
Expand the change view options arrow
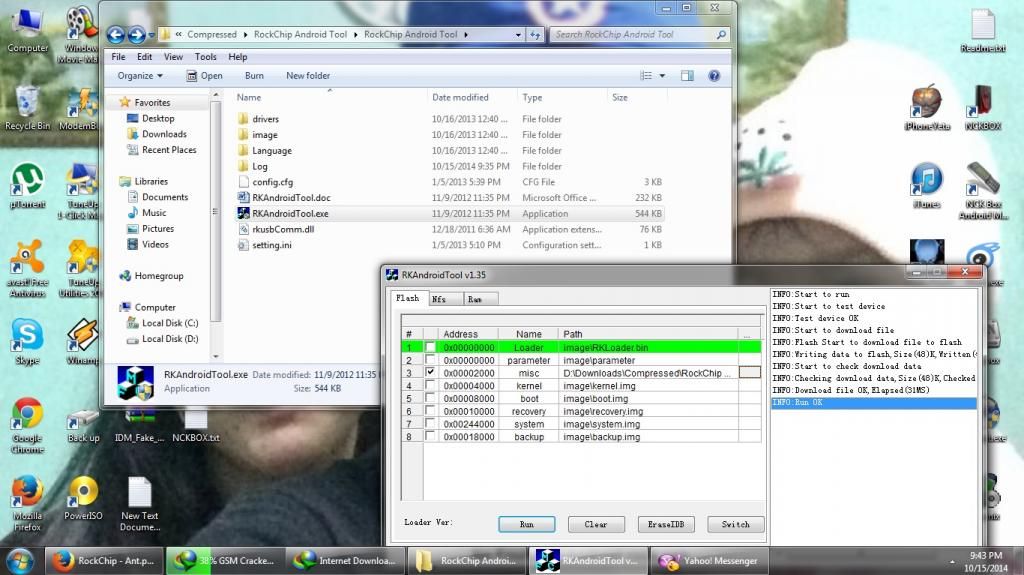coord(662,76)
